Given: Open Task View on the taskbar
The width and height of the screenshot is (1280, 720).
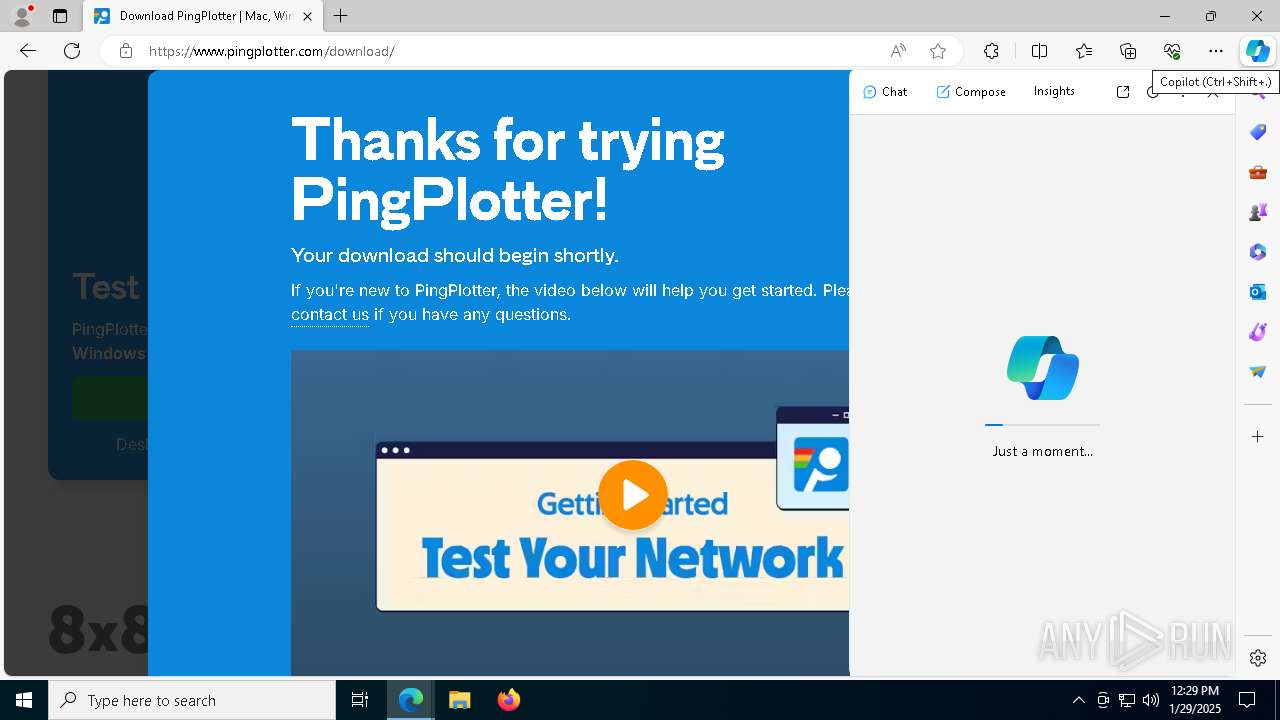Looking at the screenshot, I should [x=360, y=700].
